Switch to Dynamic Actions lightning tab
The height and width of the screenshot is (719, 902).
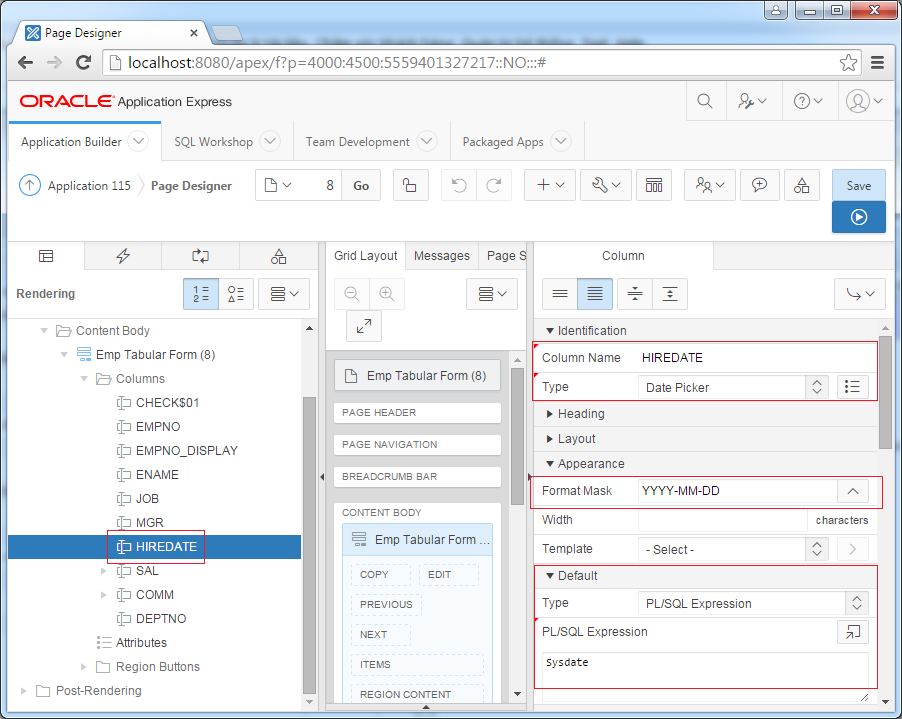123,256
